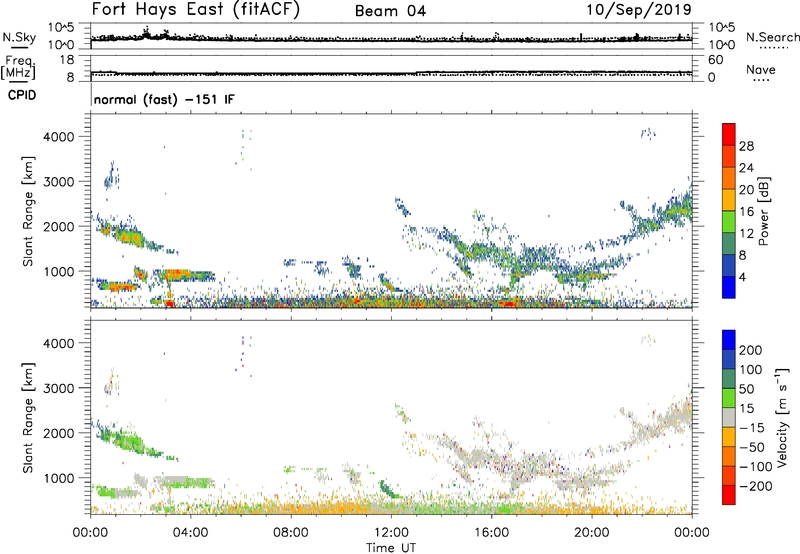800x554 pixels.
Task: Pick the red top segment of power color bar
Action: tap(729, 134)
